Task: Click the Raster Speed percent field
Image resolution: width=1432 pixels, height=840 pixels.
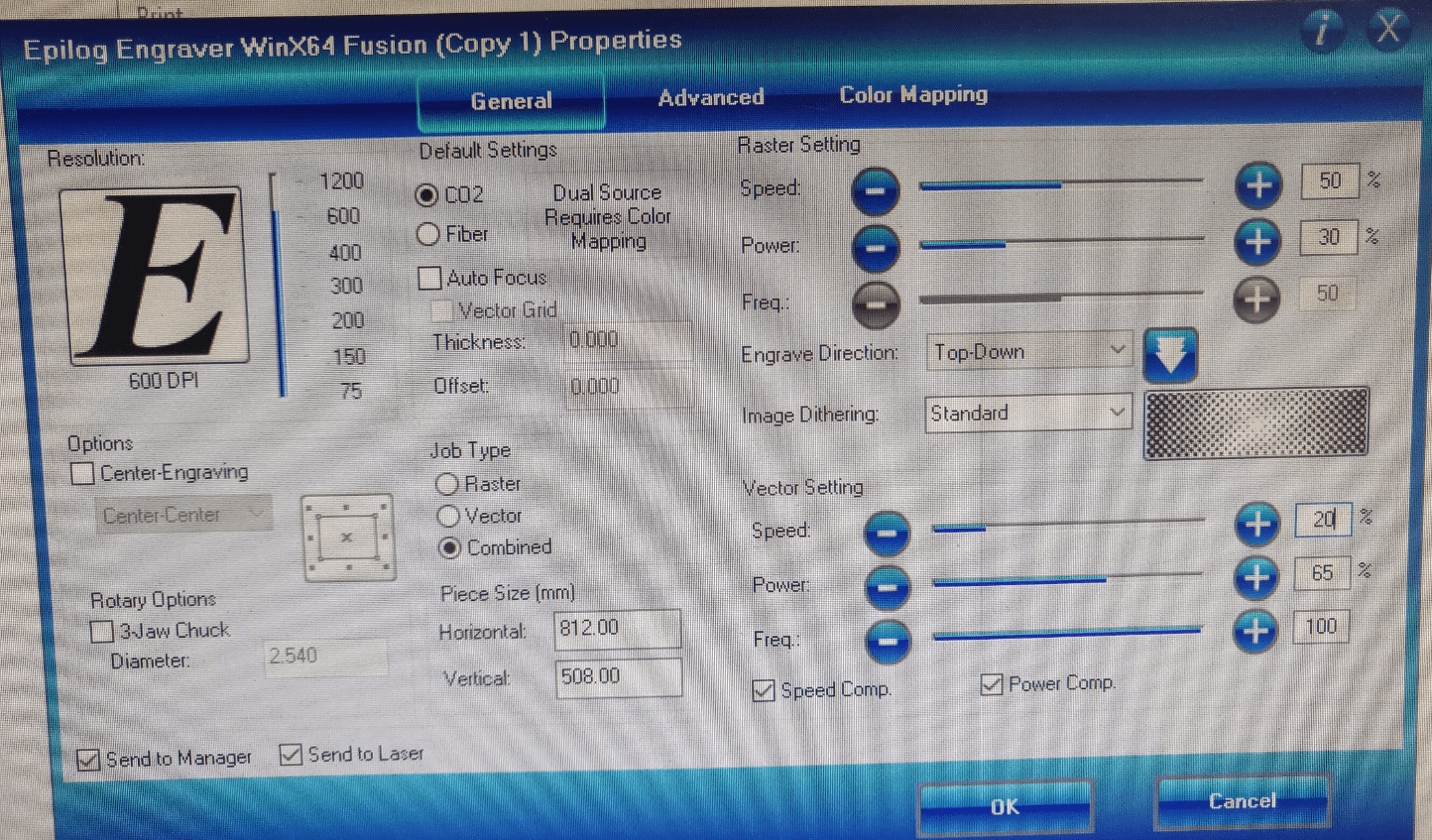Action: 1330,180
